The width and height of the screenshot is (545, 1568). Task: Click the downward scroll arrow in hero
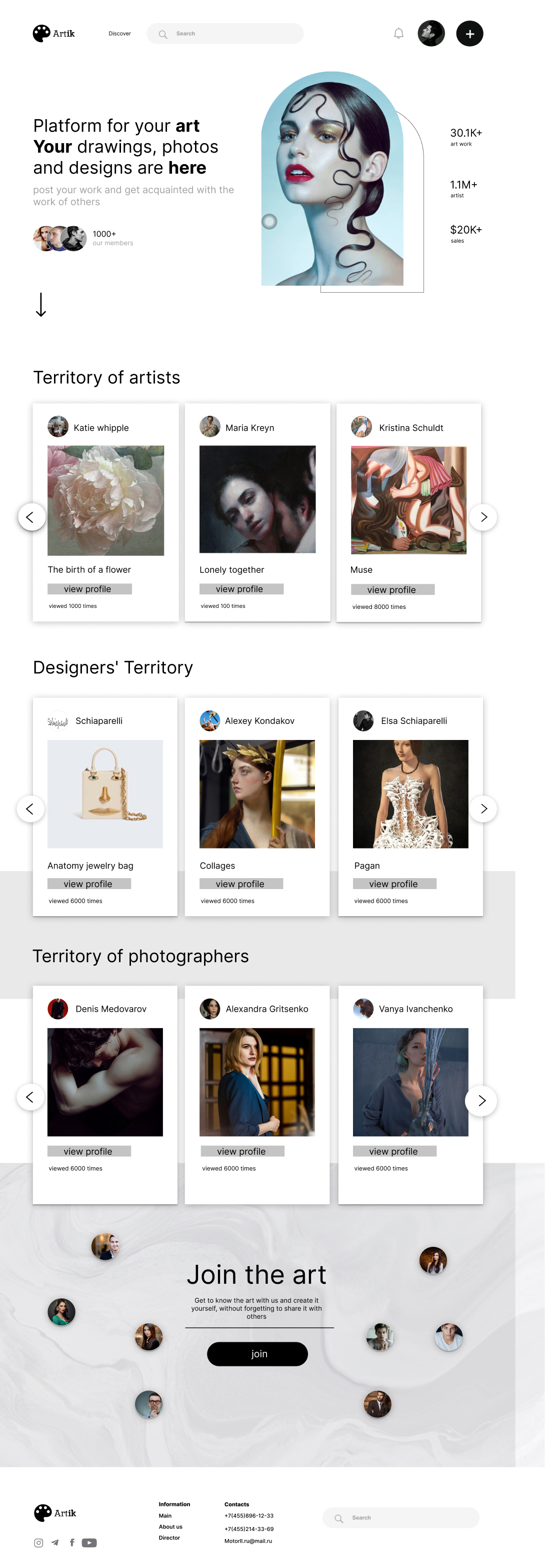coord(41,304)
